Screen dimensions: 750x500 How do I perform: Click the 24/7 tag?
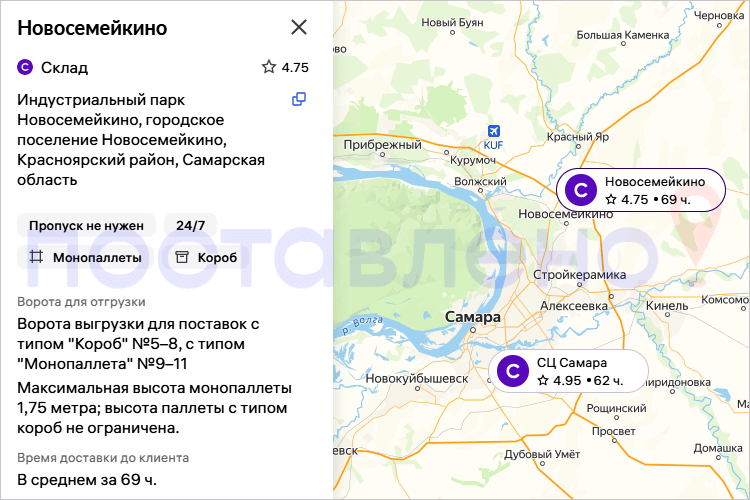click(x=190, y=225)
